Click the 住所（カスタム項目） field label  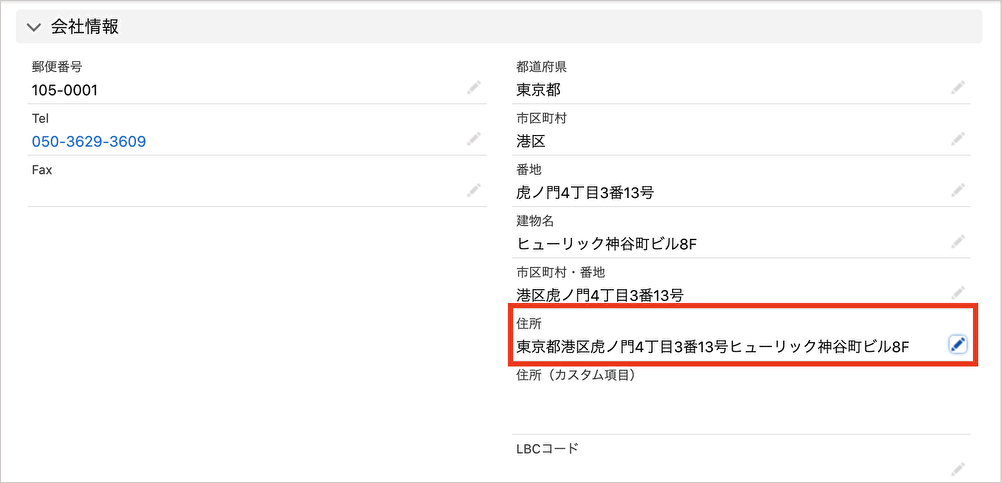pyautogui.click(x=576, y=376)
